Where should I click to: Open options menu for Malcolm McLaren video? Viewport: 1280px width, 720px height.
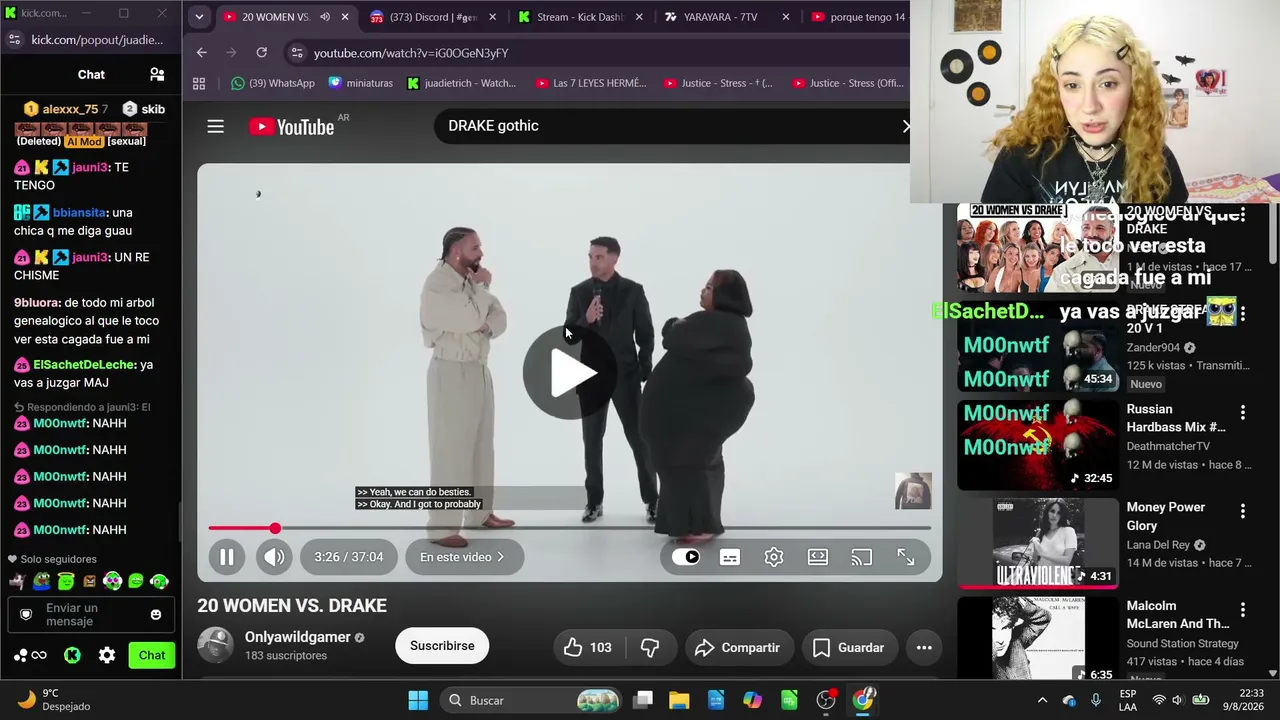click(x=1243, y=609)
